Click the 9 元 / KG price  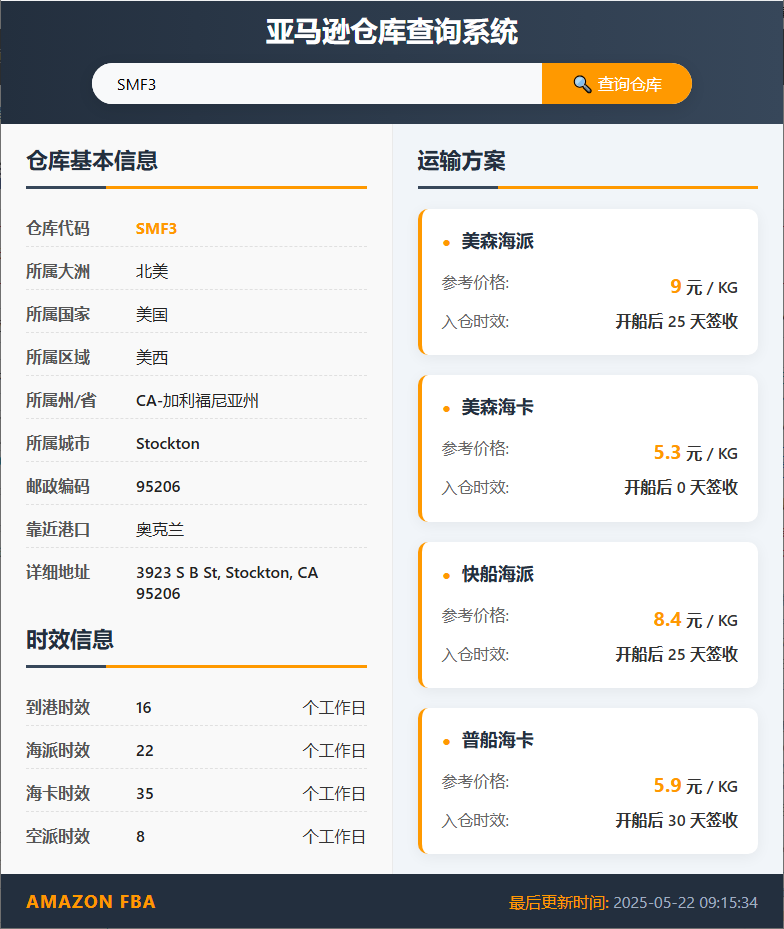click(x=704, y=287)
